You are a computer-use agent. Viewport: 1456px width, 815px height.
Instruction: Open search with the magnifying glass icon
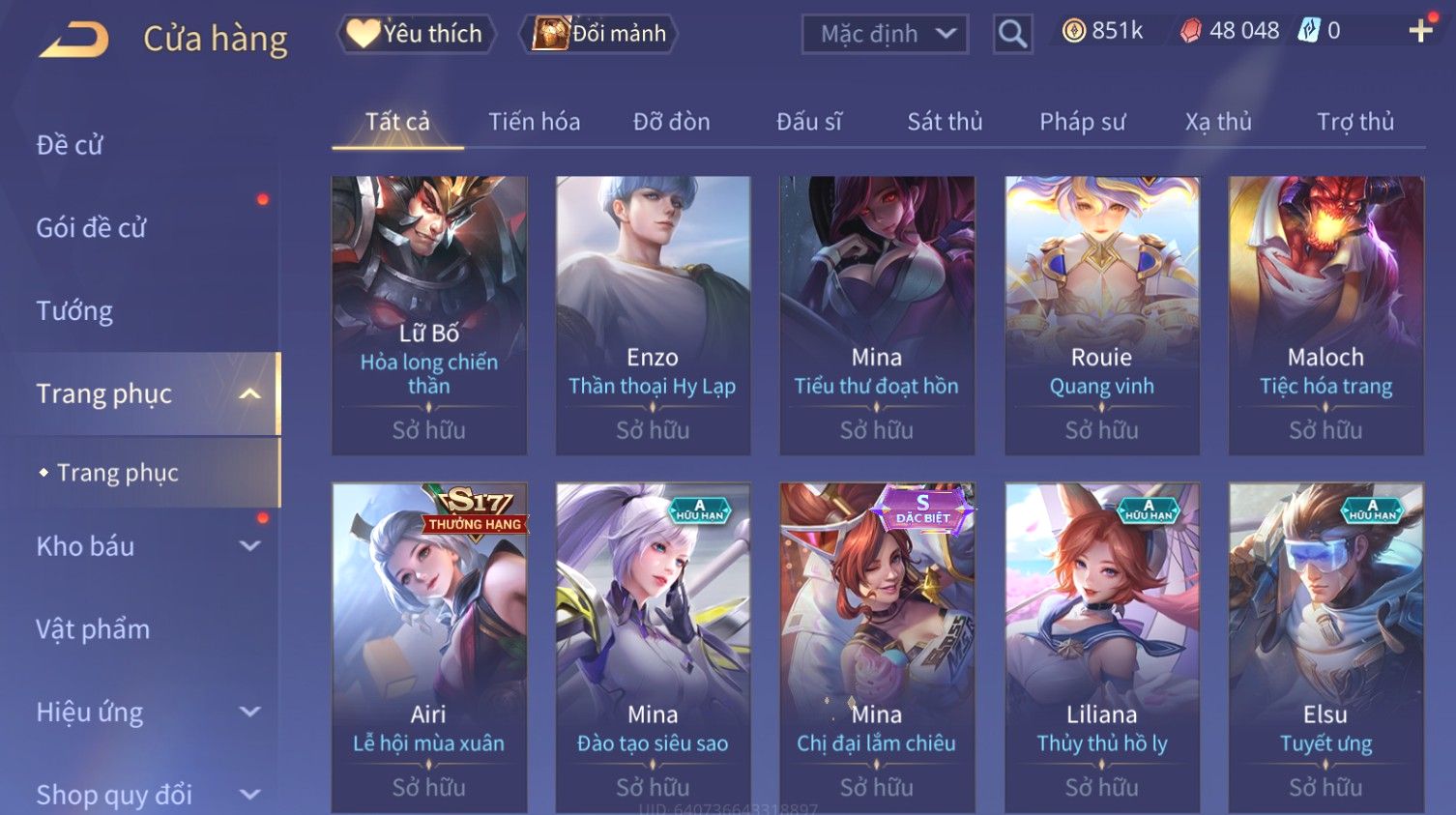tap(1012, 34)
